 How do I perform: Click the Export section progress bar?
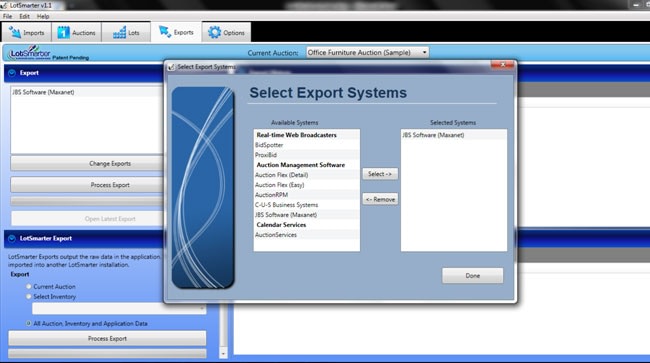(x=88, y=201)
